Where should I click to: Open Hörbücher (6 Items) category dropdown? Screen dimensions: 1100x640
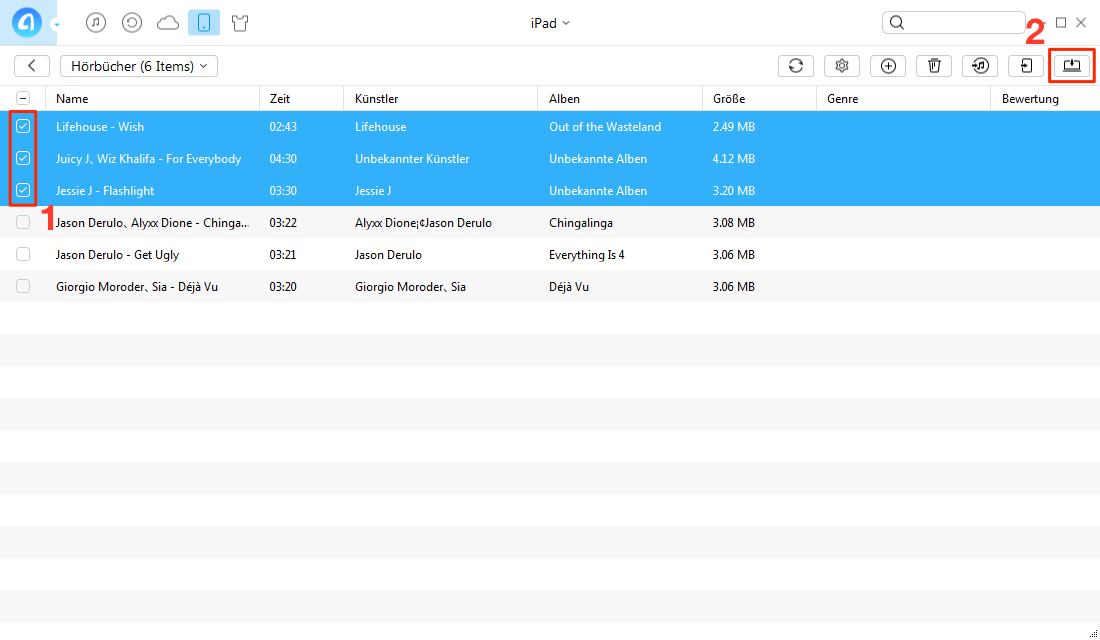(x=139, y=66)
